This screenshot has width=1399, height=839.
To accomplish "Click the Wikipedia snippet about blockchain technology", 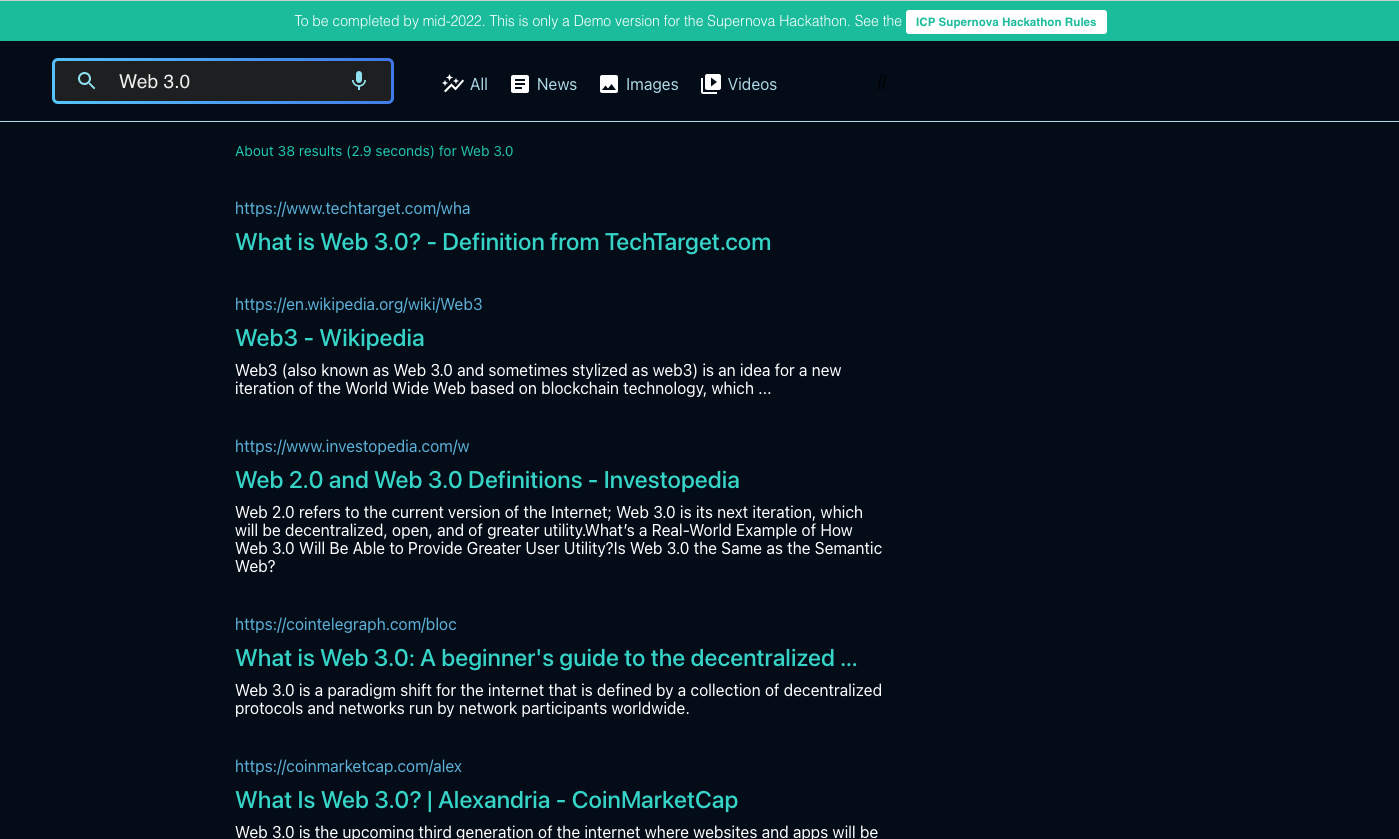I will tap(538, 379).
